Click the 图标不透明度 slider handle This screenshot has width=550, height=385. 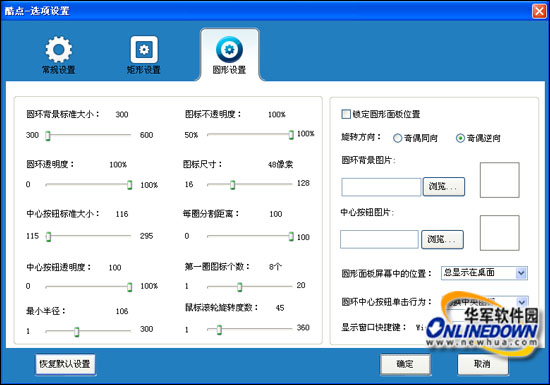291,135
